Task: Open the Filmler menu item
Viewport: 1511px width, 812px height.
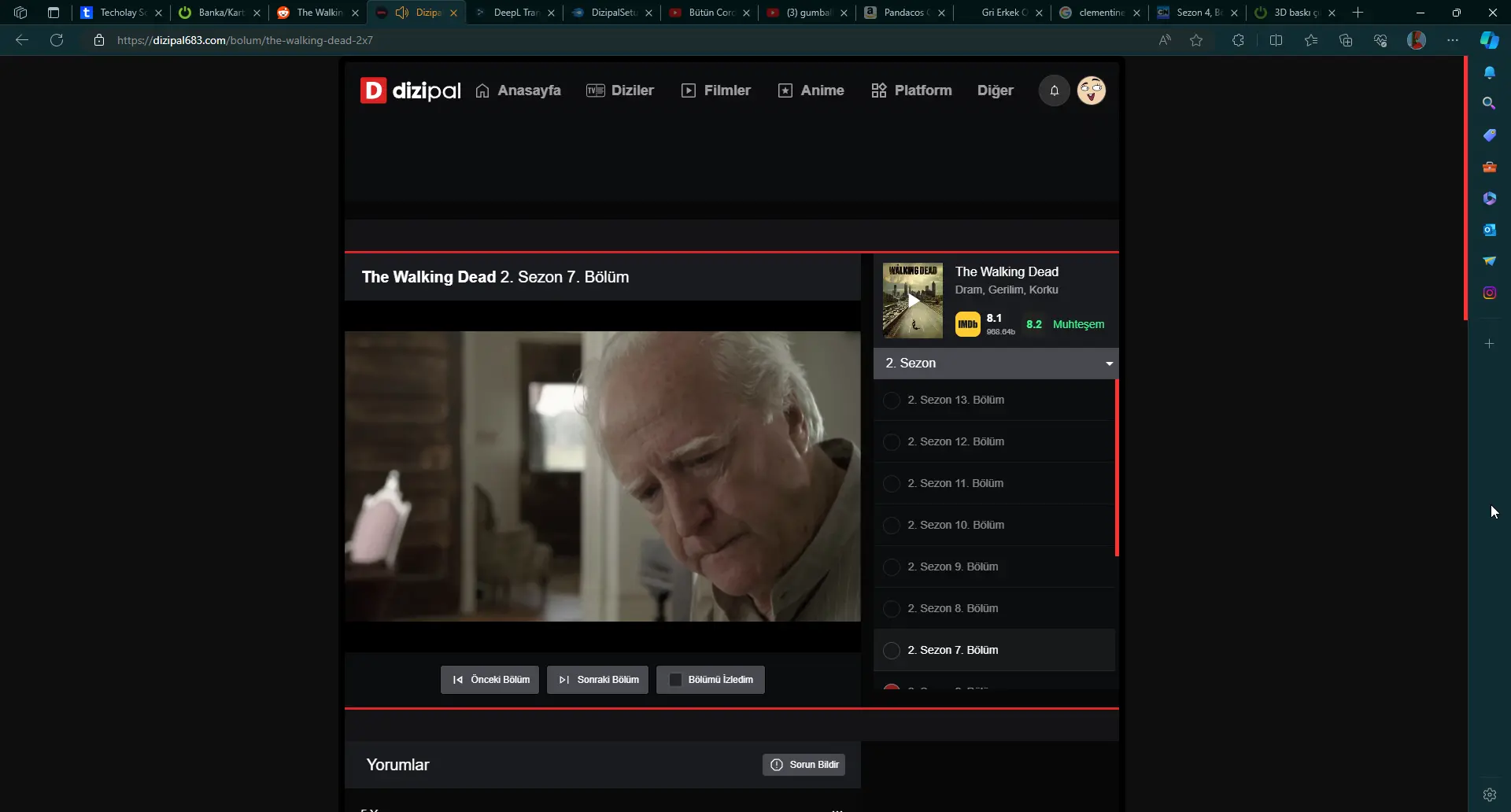Action: click(716, 90)
